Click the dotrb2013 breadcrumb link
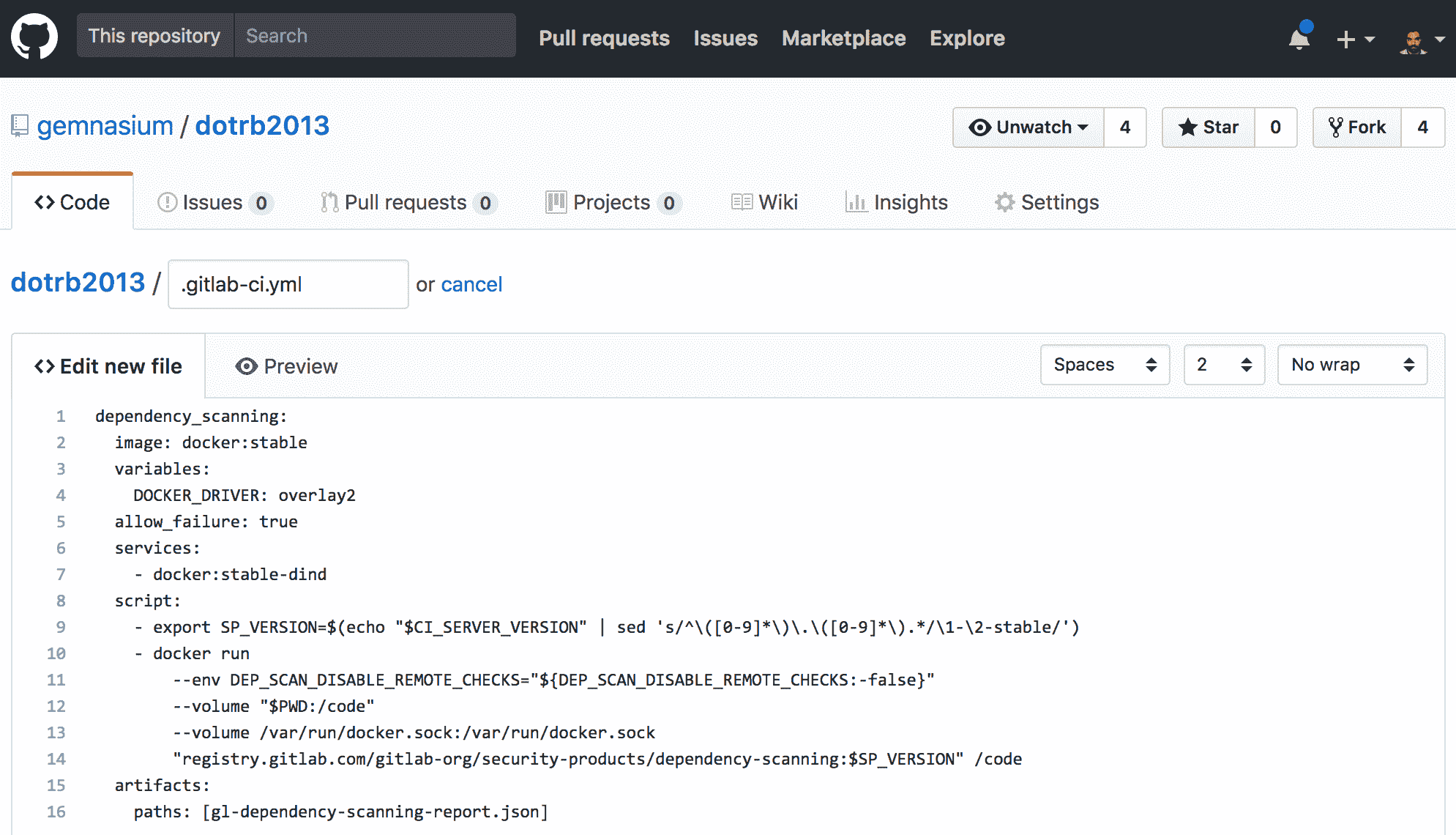 click(78, 283)
